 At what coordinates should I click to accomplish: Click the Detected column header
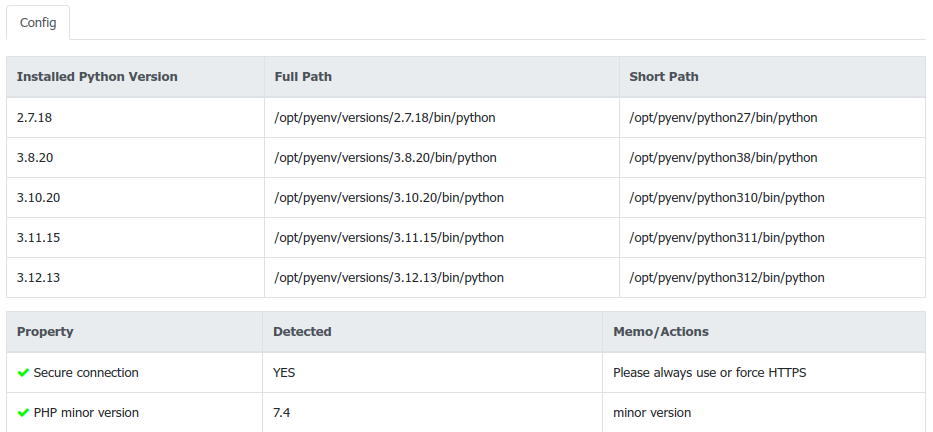coord(302,332)
